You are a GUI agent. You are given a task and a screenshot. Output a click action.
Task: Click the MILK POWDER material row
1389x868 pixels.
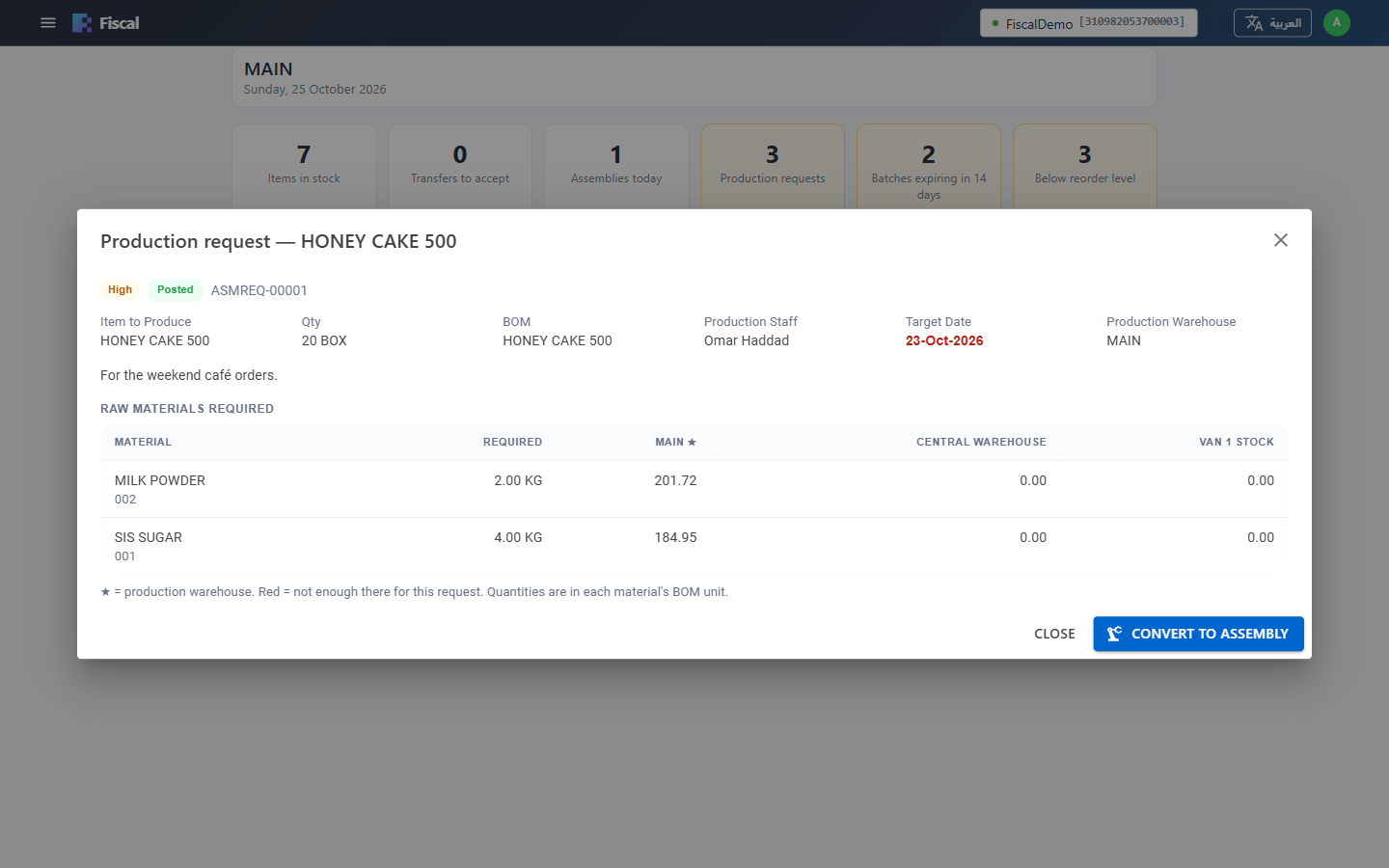tap(694, 489)
